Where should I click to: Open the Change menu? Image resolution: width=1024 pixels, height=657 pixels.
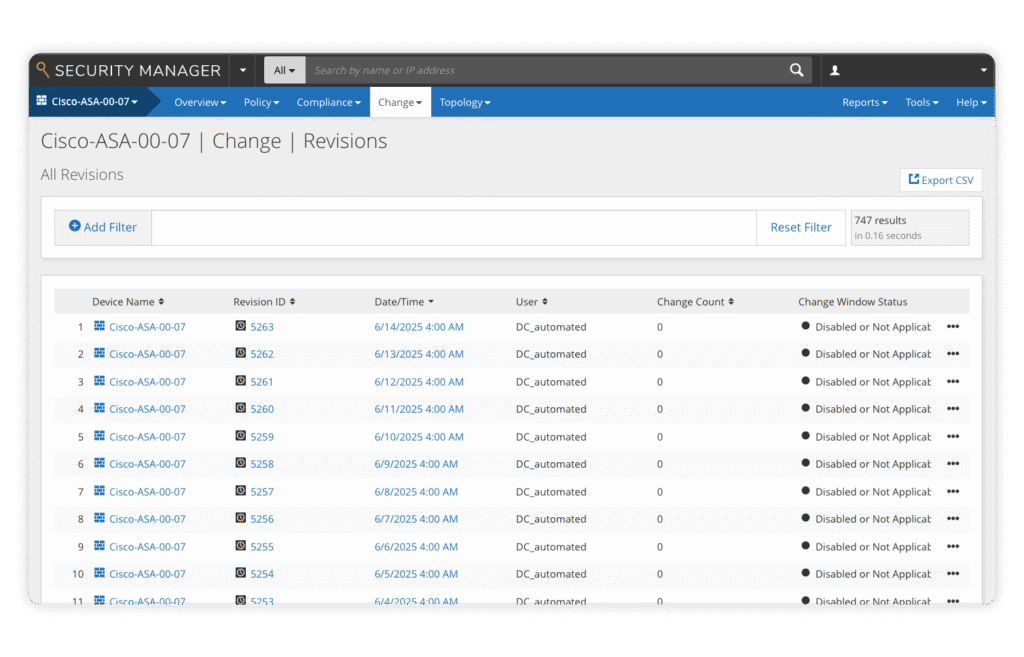(400, 103)
